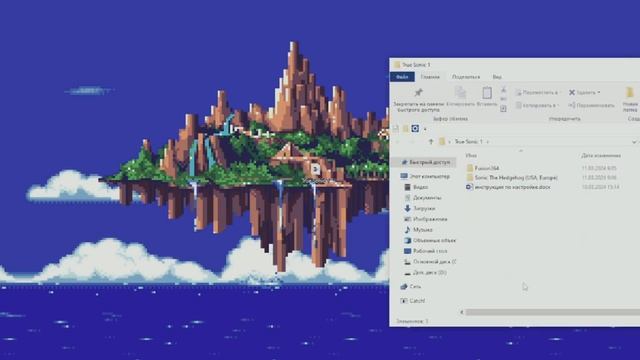The height and width of the screenshot is (360, 640).
Task: Click the True Sonic 1 window title
Action: 416,65
